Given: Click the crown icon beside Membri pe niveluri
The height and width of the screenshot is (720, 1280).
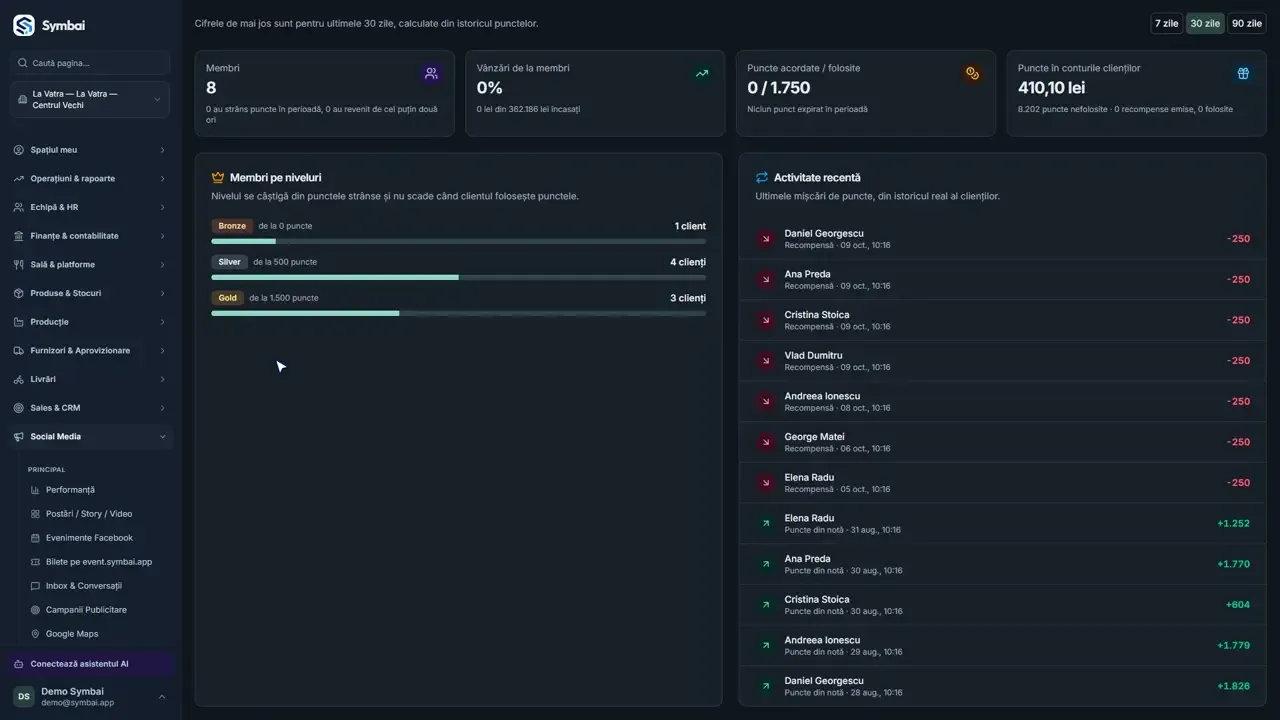Looking at the screenshot, I should click(x=218, y=178).
